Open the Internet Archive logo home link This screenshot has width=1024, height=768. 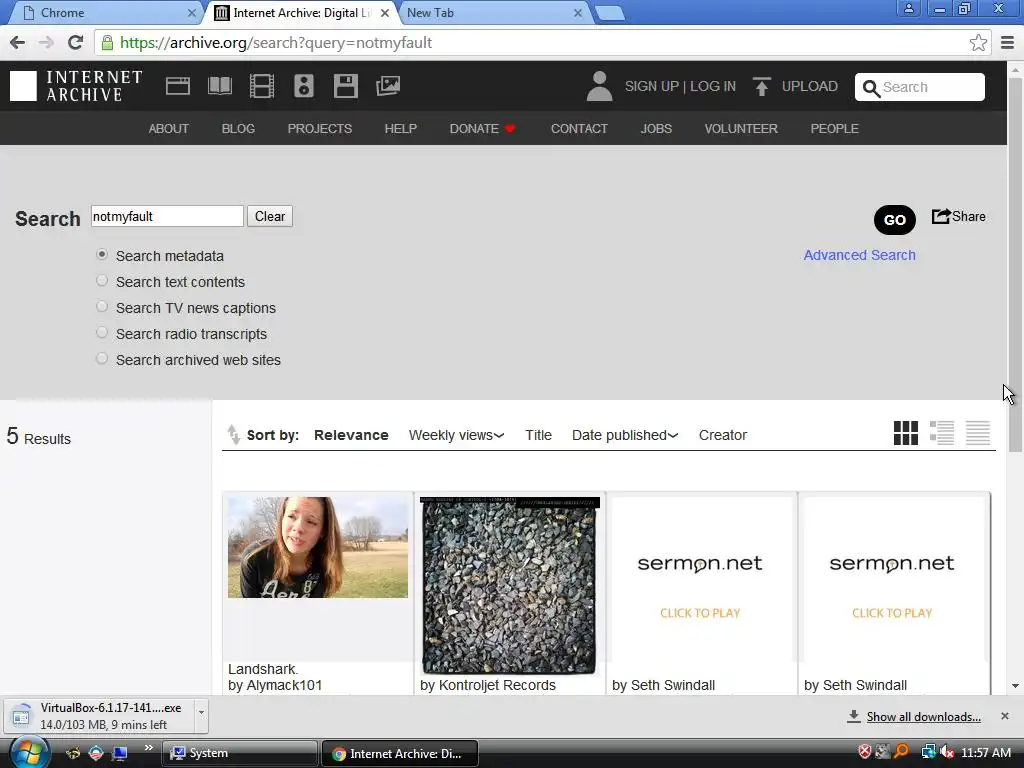click(76, 86)
